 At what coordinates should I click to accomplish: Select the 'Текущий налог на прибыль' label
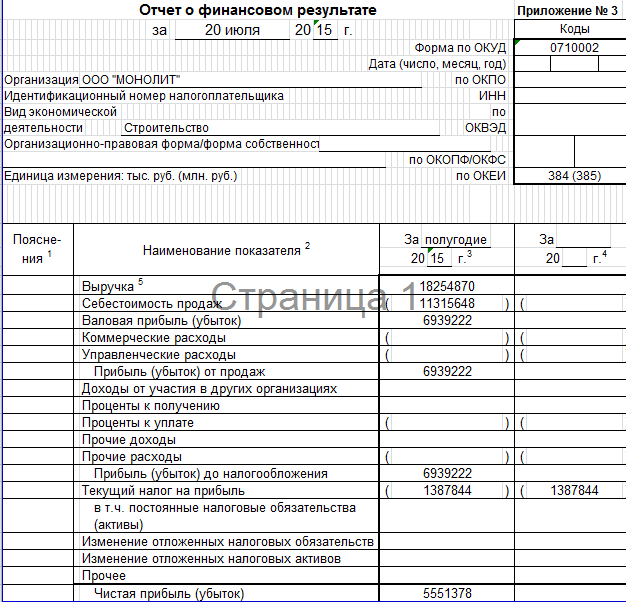[163, 491]
